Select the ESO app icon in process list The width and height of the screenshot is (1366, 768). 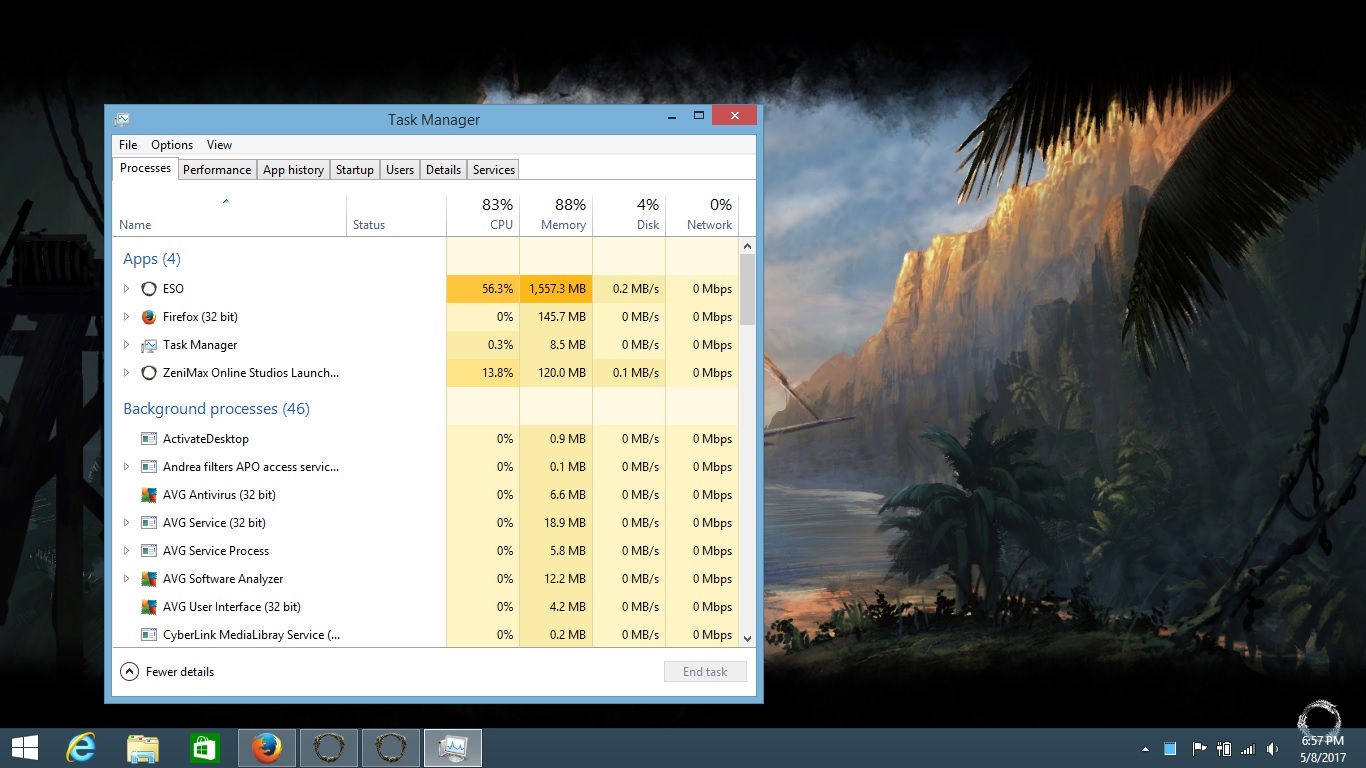tap(148, 288)
